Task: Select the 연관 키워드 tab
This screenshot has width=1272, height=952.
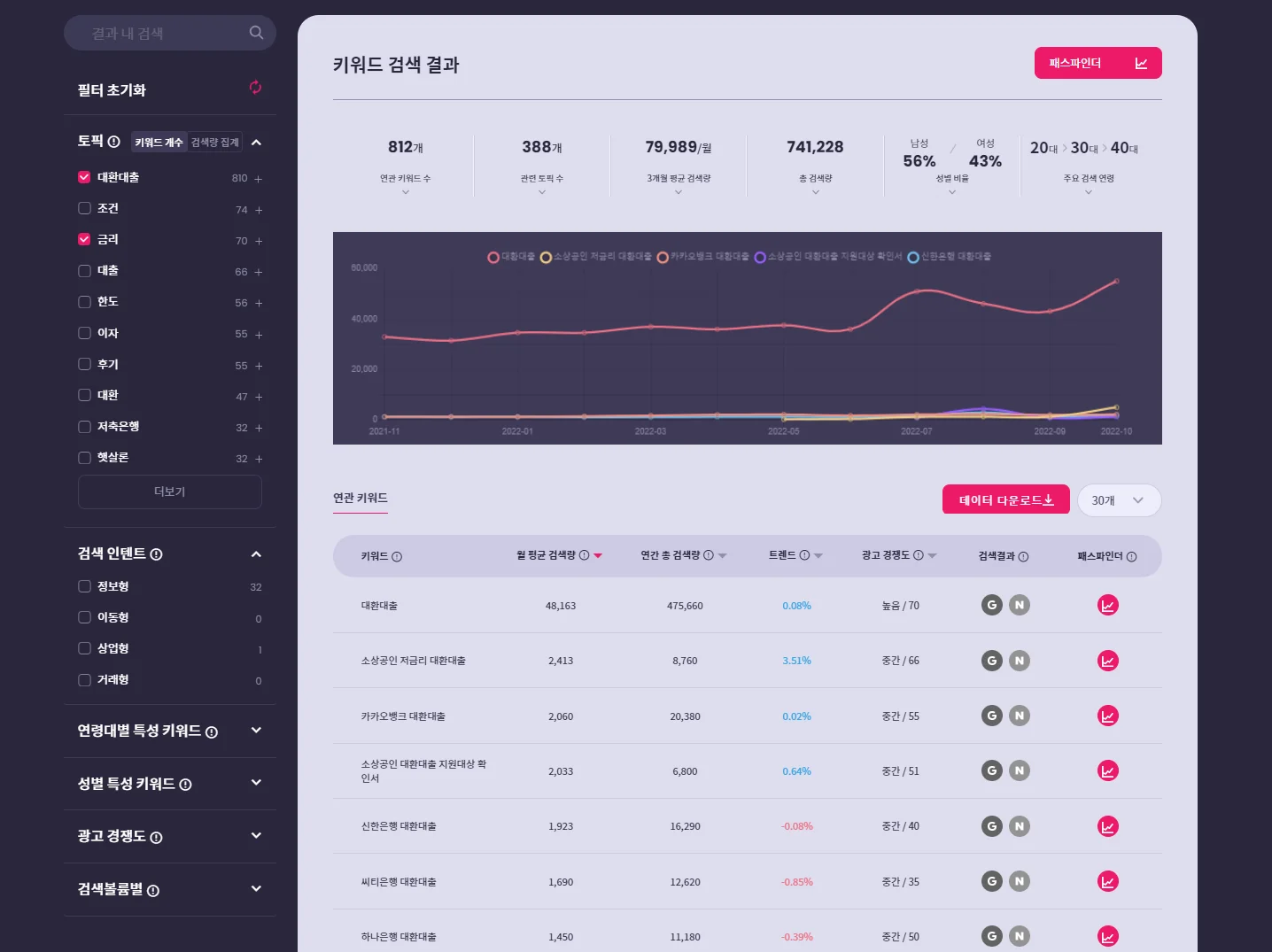Action: click(360, 499)
